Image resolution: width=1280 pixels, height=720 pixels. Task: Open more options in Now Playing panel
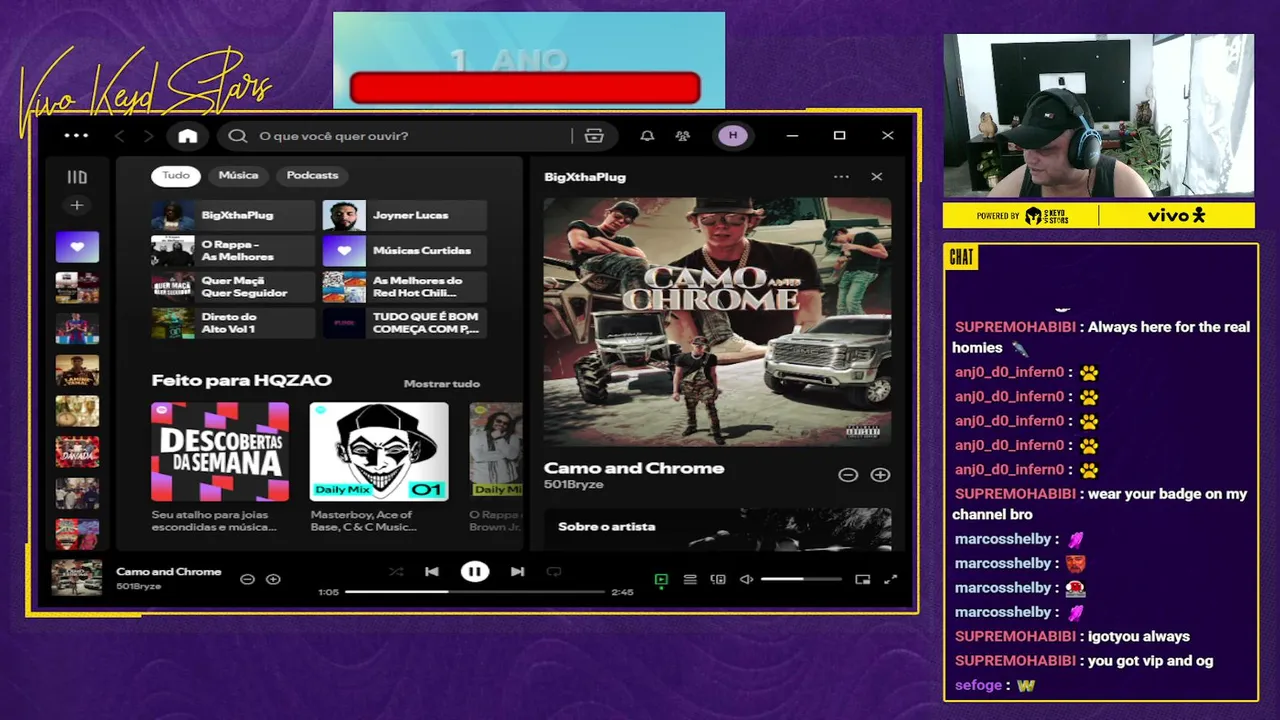(x=841, y=177)
